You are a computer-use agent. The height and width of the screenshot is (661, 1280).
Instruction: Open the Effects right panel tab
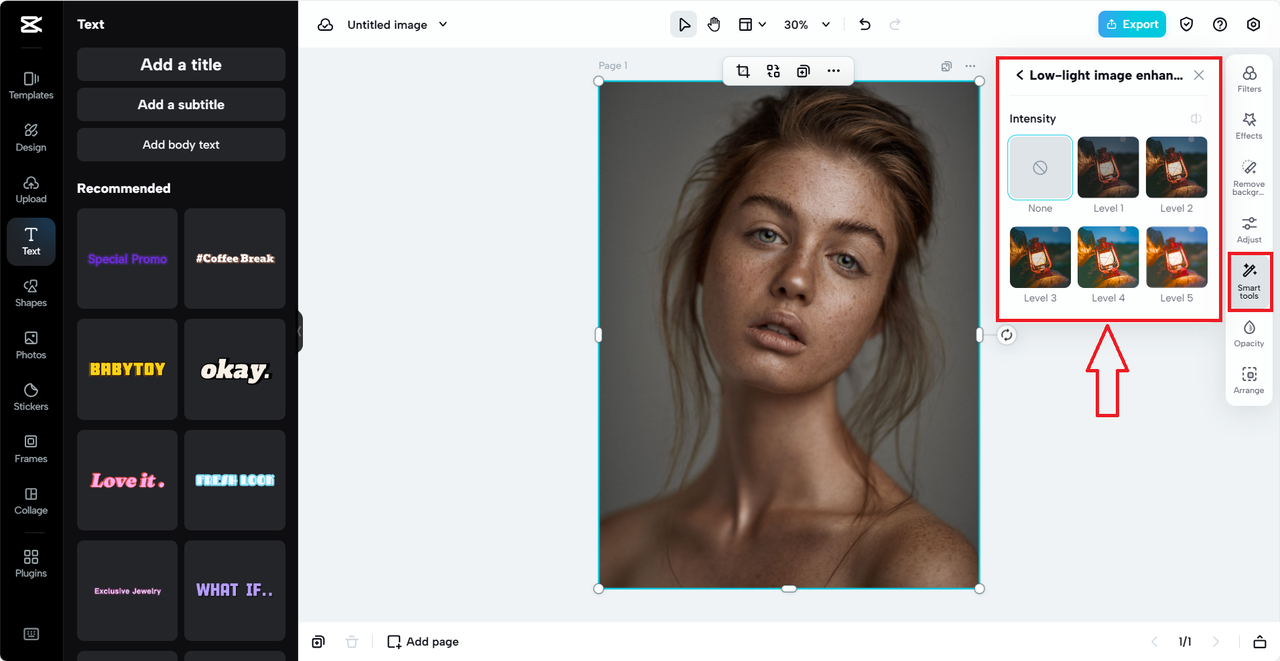tap(1249, 126)
